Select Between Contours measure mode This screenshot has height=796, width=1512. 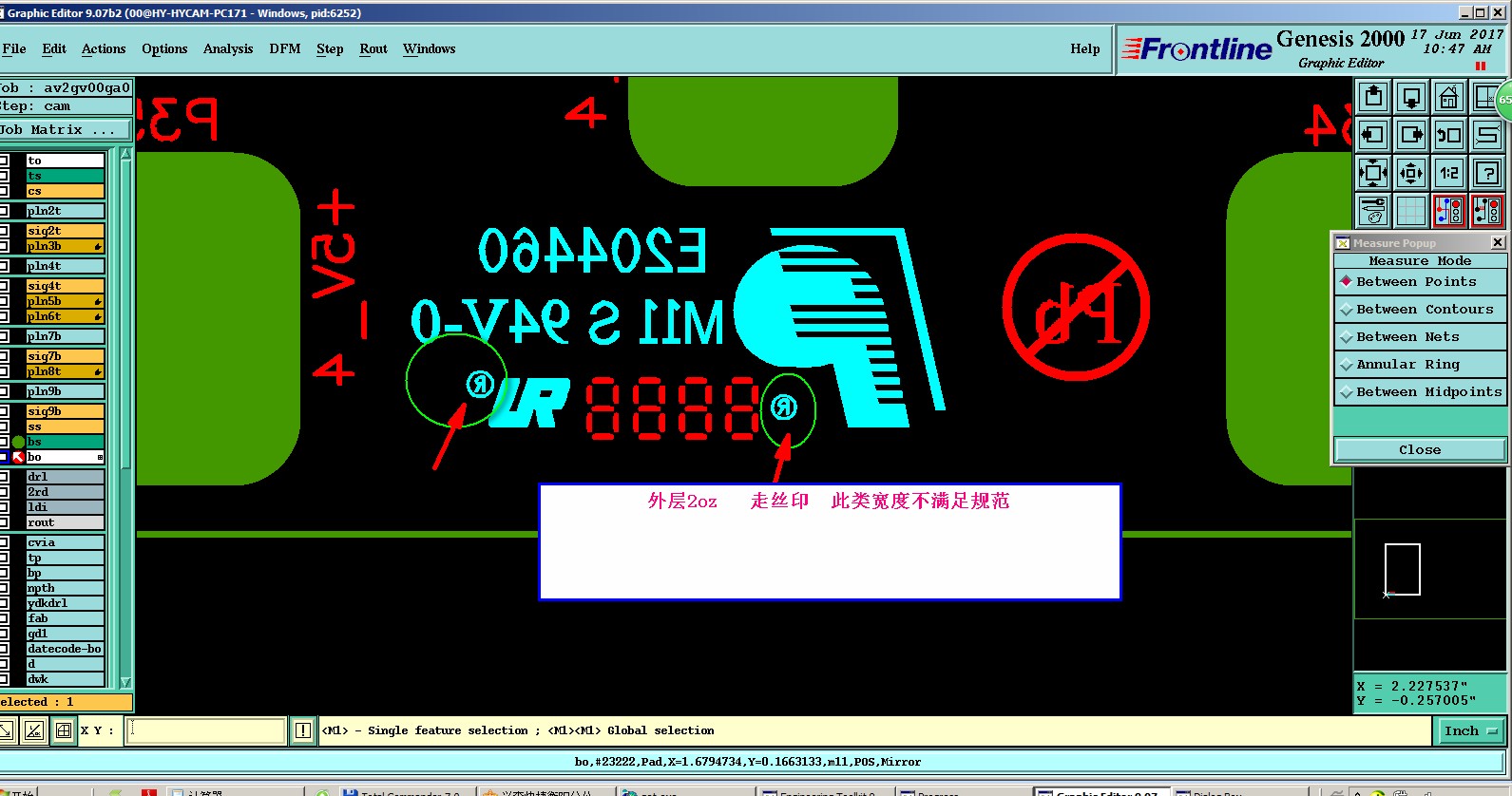click(1420, 310)
